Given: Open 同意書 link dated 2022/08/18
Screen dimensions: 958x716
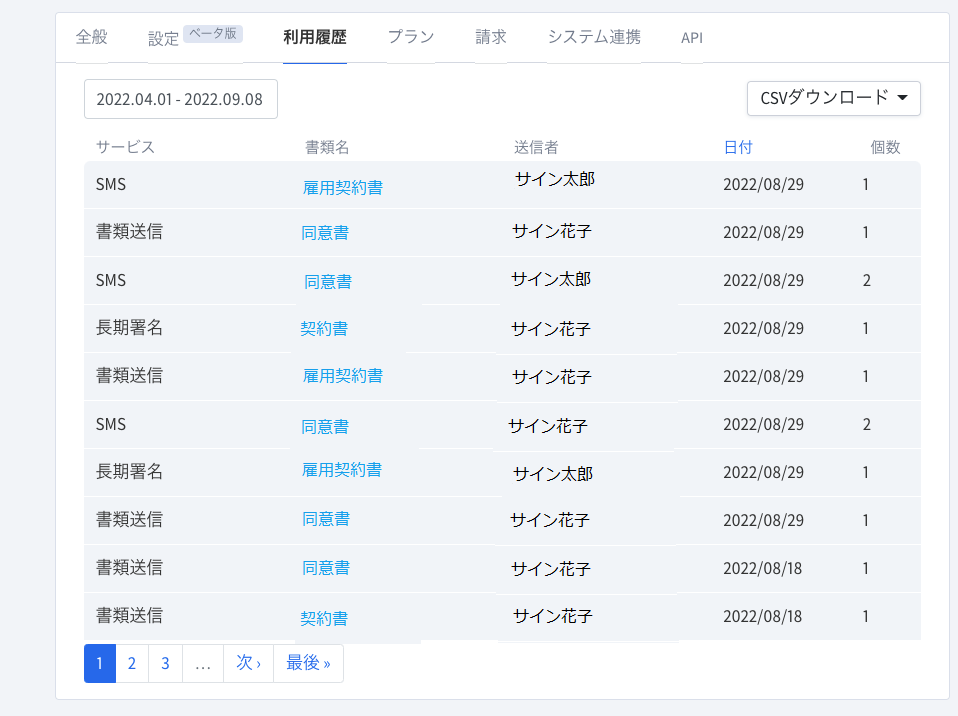Looking at the screenshot, I should pos(326,568).
